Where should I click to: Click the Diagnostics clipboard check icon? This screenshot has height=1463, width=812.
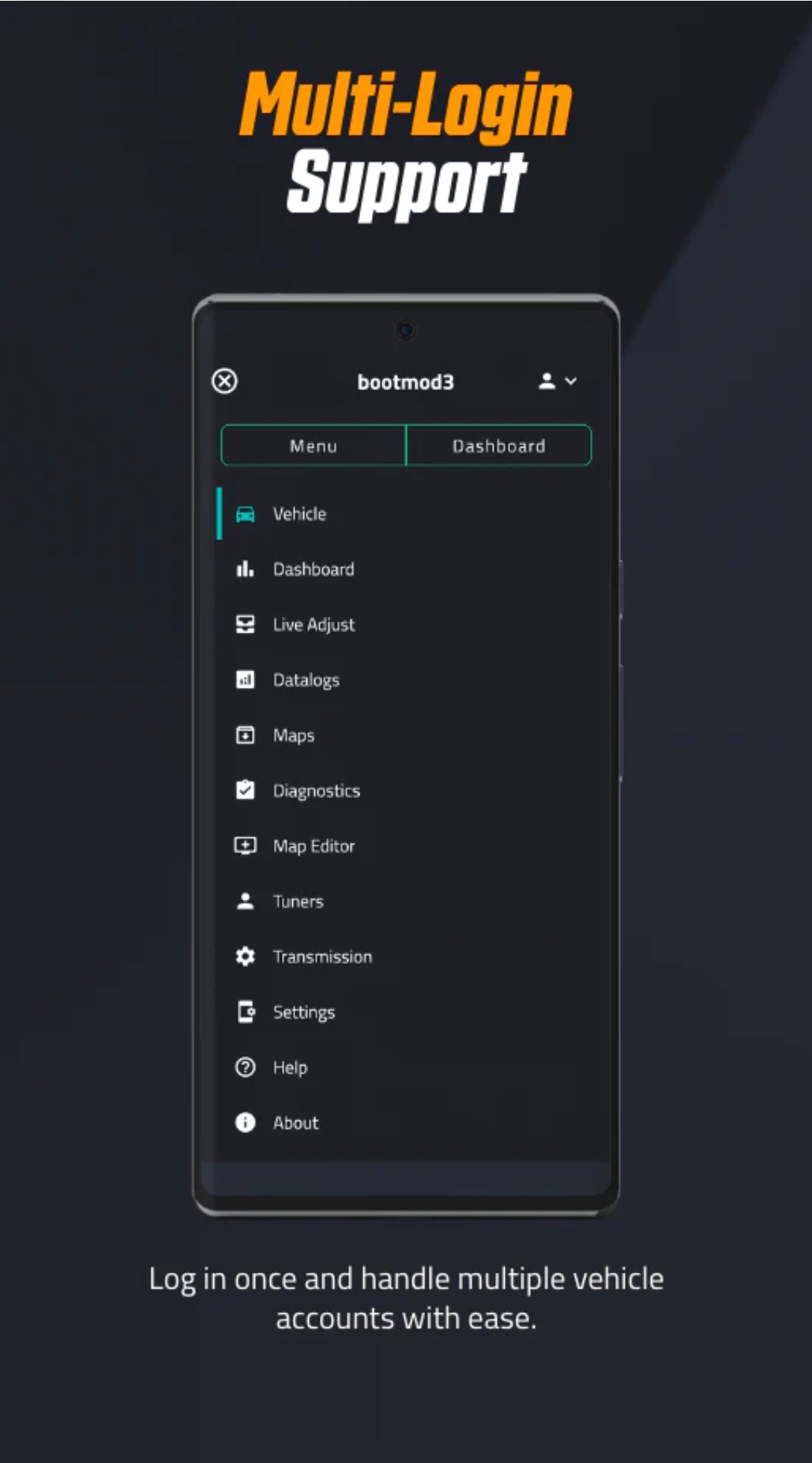coord(245,790)
